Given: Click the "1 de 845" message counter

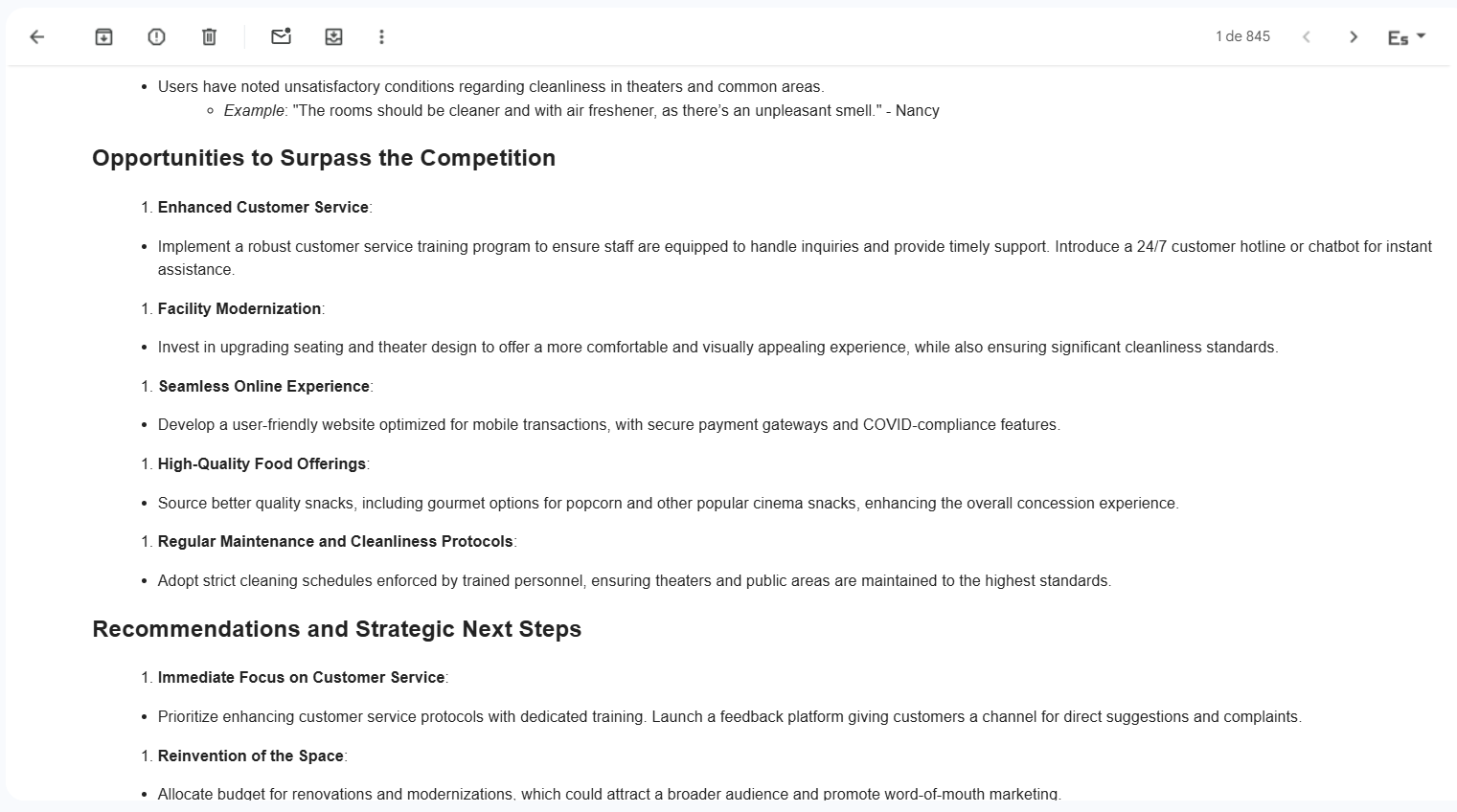Looking at the screenshot, I should [x=1242, y=36].
